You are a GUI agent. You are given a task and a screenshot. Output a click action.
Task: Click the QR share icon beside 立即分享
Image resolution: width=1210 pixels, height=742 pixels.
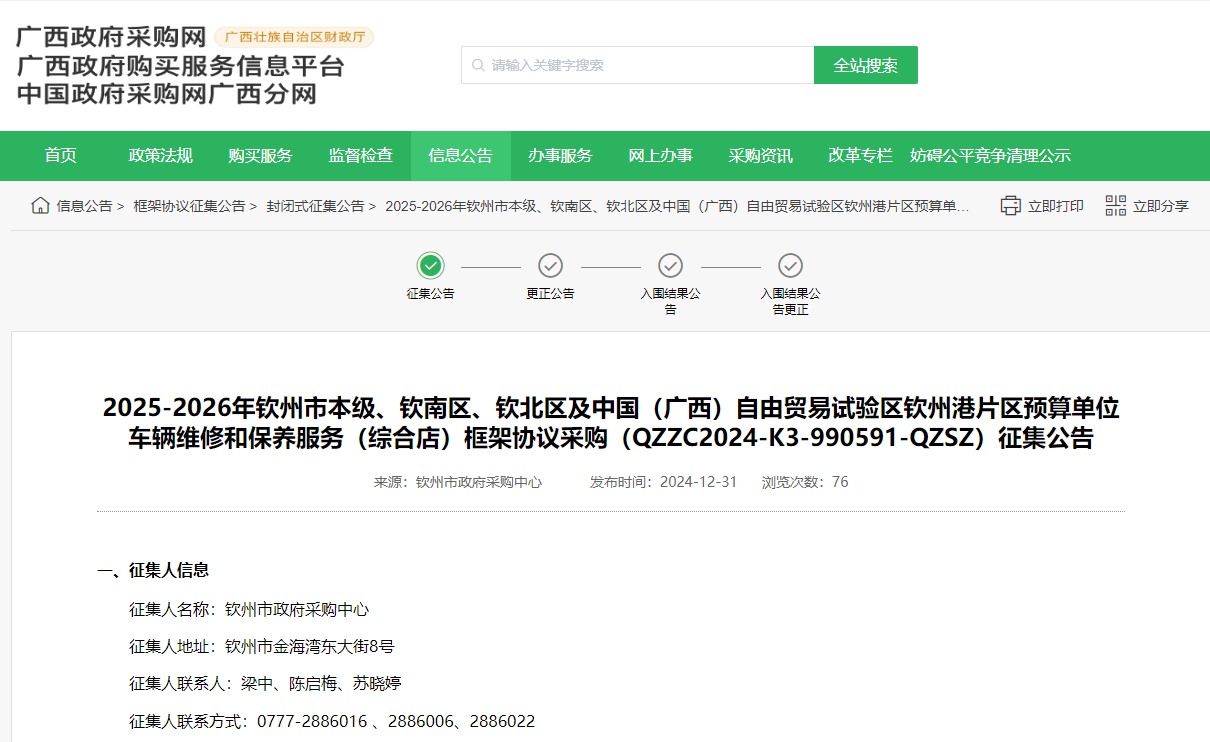(1115, 205)
